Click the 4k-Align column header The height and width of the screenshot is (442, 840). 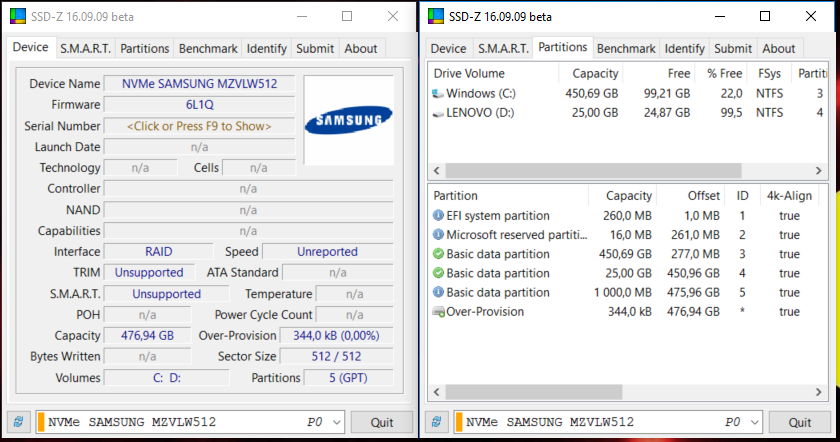tap(789, 196)
